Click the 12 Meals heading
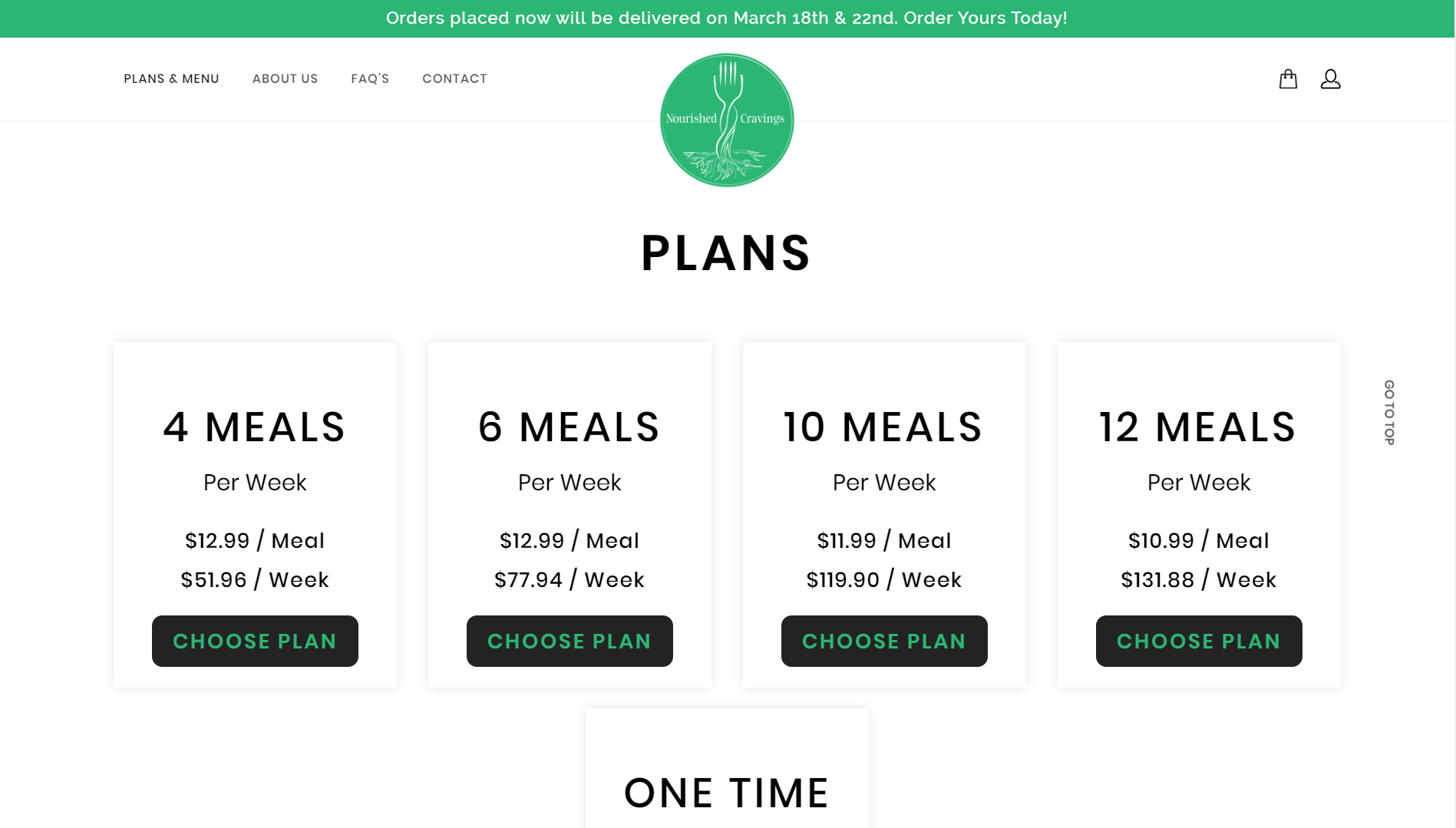The image size is (1456, 828). coord(1198,427)
